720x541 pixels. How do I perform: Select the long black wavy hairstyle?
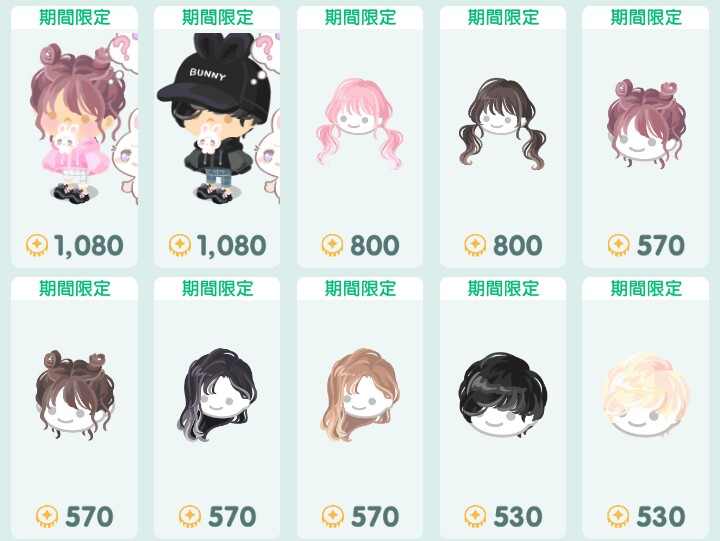(217, 394)
